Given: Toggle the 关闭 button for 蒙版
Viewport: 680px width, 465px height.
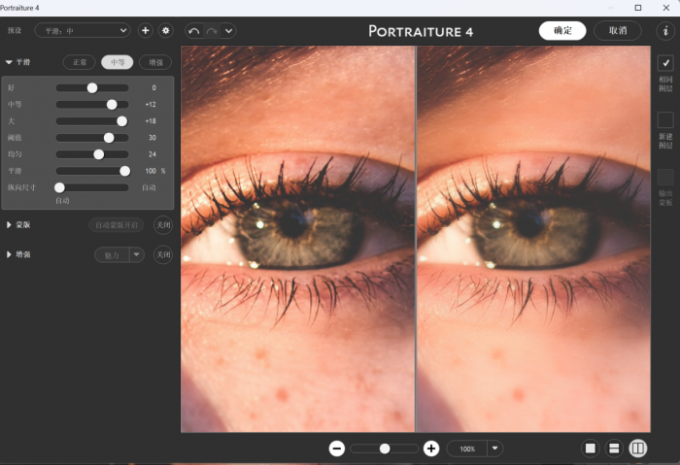Looking at the screenshot, I should coord(163,225).
